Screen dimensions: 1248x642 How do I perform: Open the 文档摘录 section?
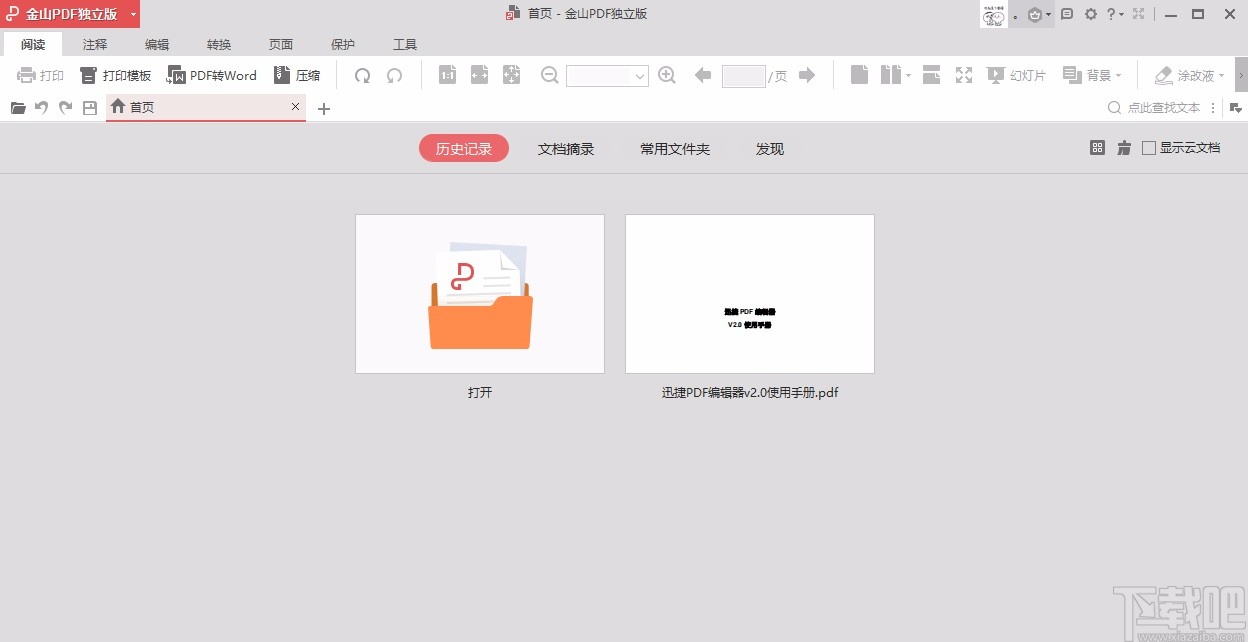coord(565,148)
